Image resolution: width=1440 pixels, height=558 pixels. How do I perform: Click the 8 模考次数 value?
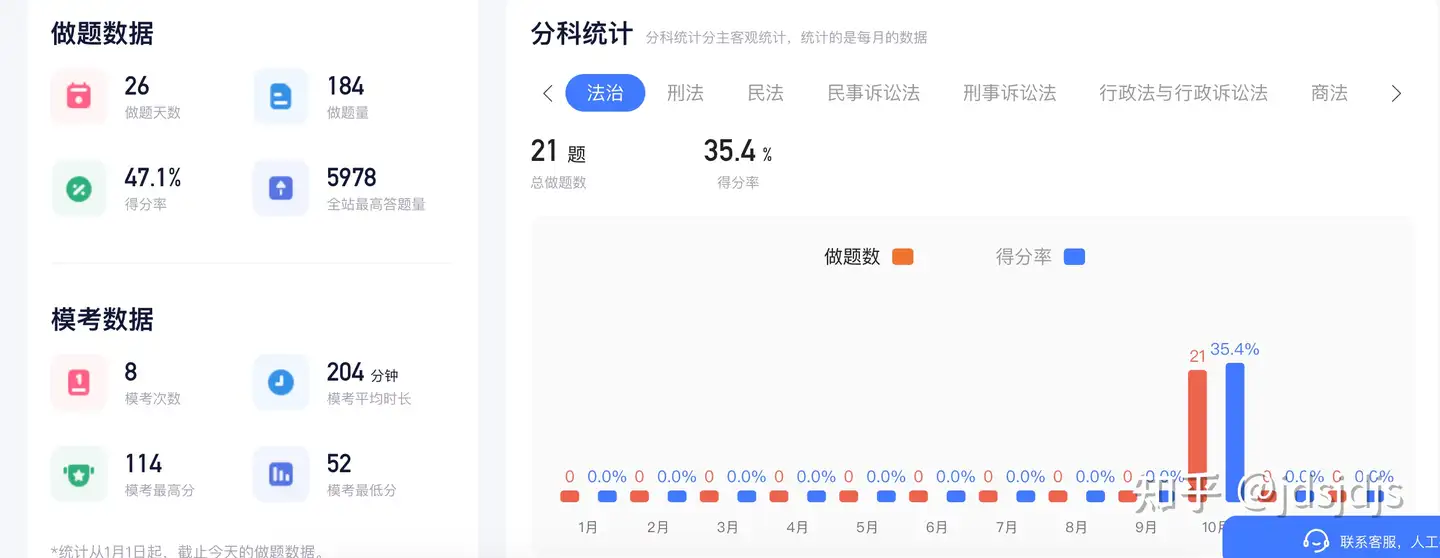click(131, 372)
